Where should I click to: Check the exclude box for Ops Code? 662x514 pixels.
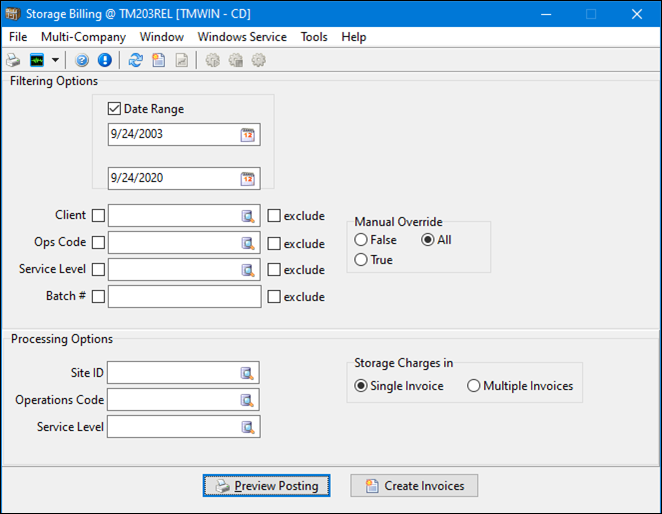click(274, 243)
